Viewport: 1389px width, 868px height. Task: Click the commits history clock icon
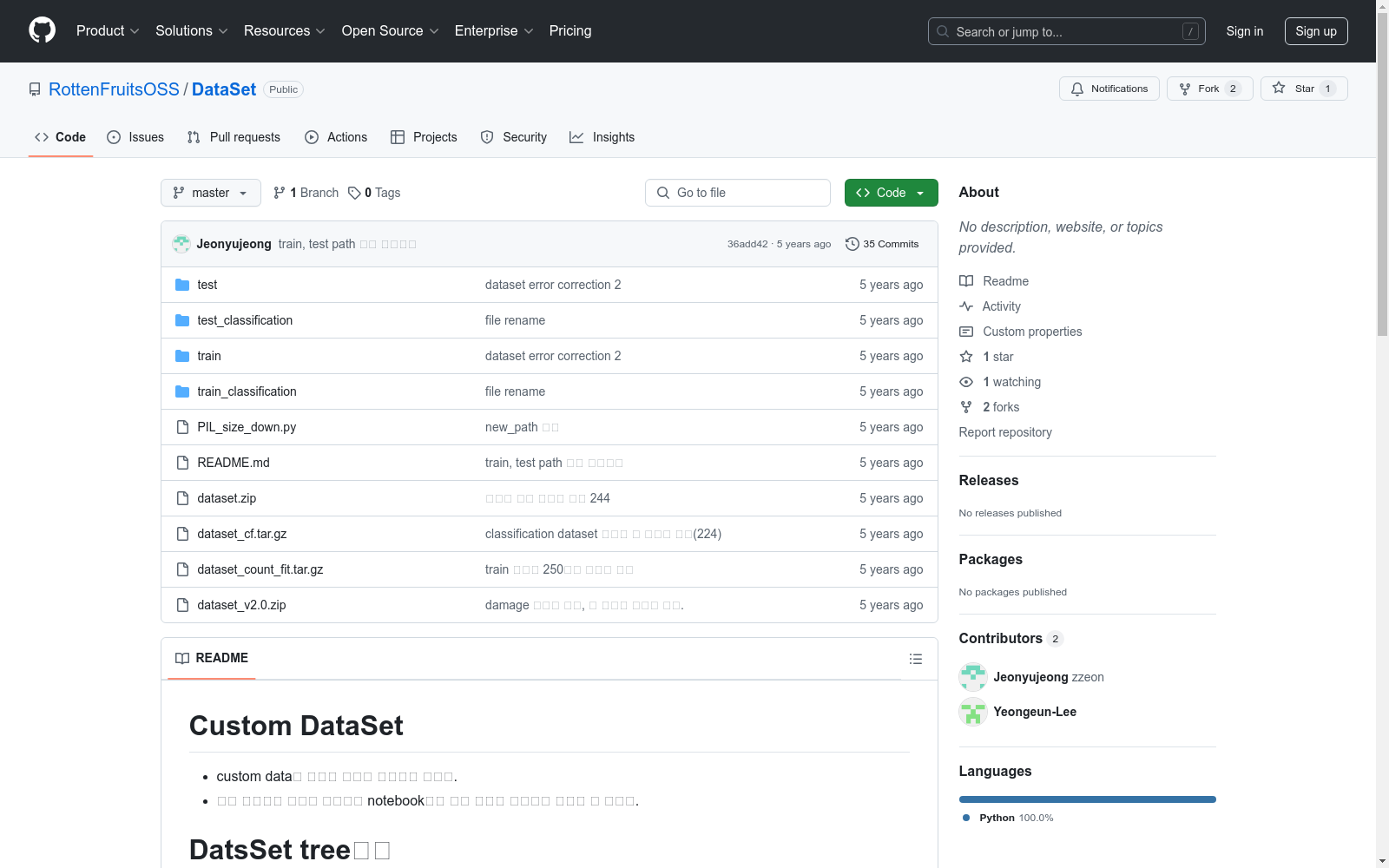point(852,244)
